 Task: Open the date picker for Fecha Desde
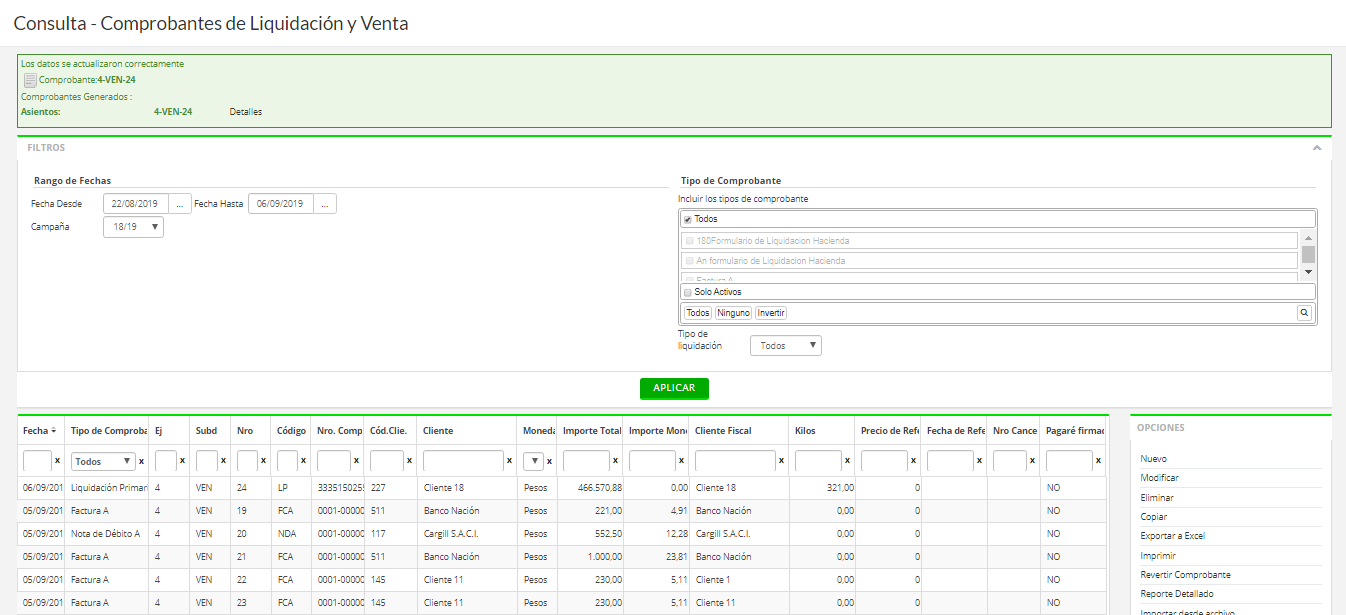[180, 204]
